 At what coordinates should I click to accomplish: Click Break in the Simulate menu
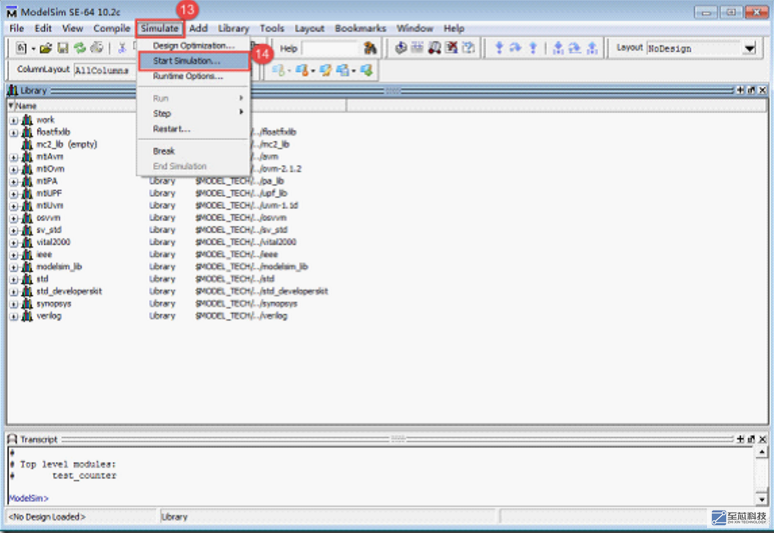pyautogui.click(x=194, y=151)
